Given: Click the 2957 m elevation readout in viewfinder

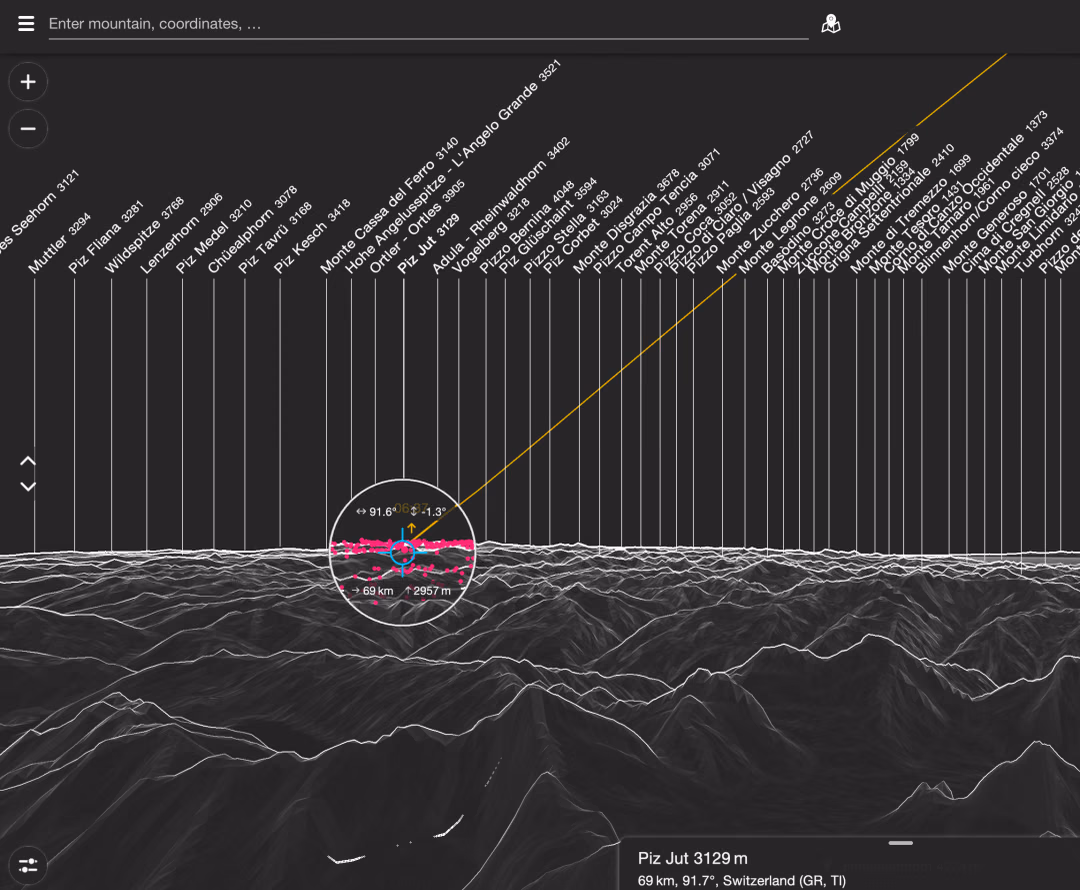Looking at the screenshot, I should click(428, 591).
